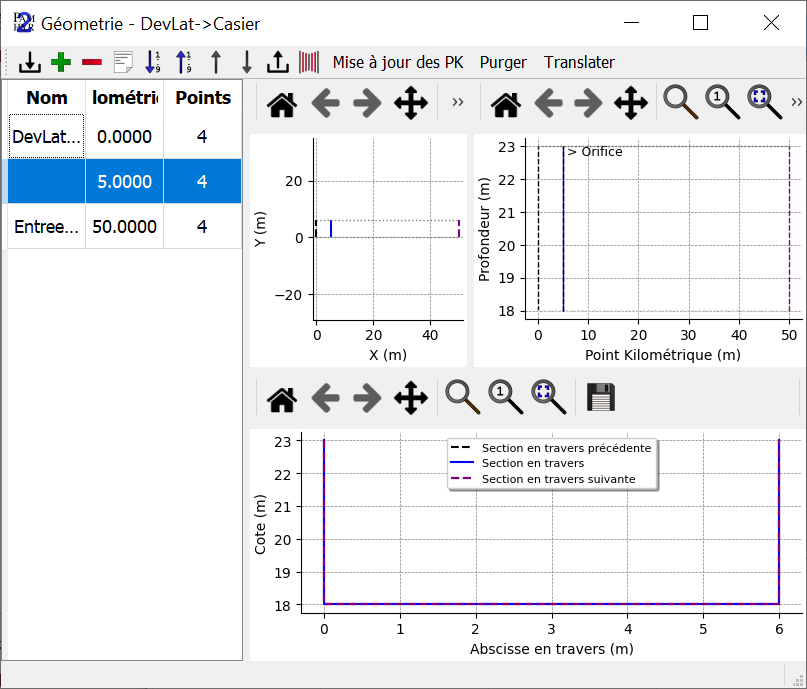Activate pan tool in the bottom plot toolbar
This screenshot has width=807, height=689.
tap(411, 398)
